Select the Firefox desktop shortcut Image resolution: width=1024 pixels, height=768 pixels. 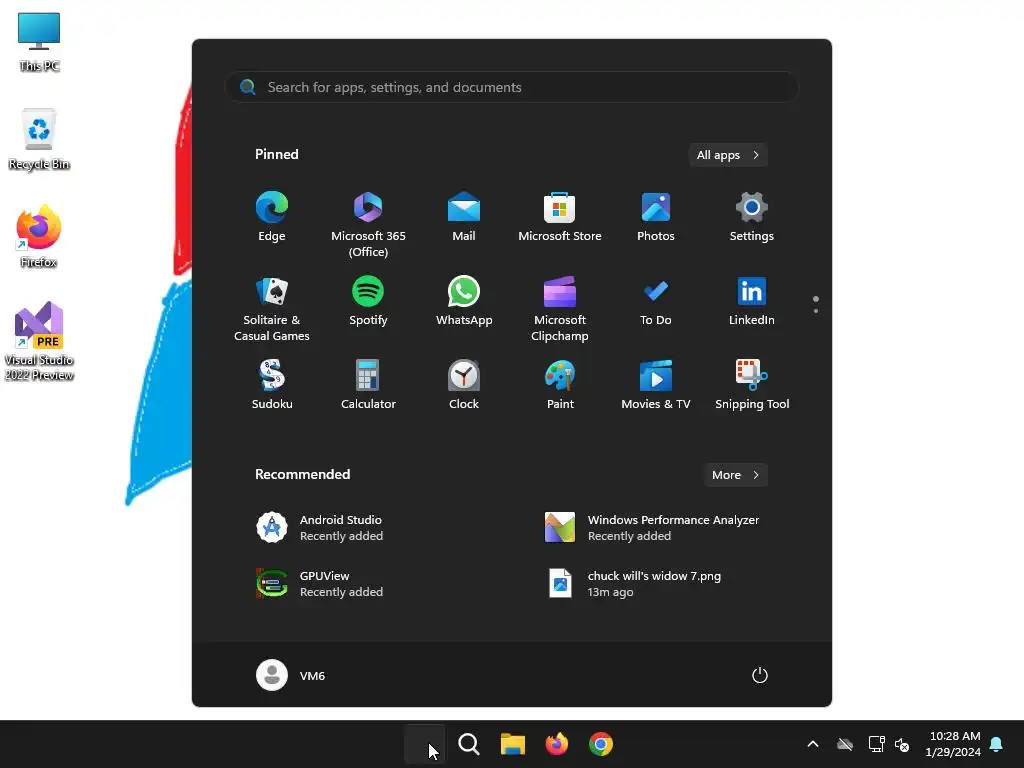tap(39, 236)
